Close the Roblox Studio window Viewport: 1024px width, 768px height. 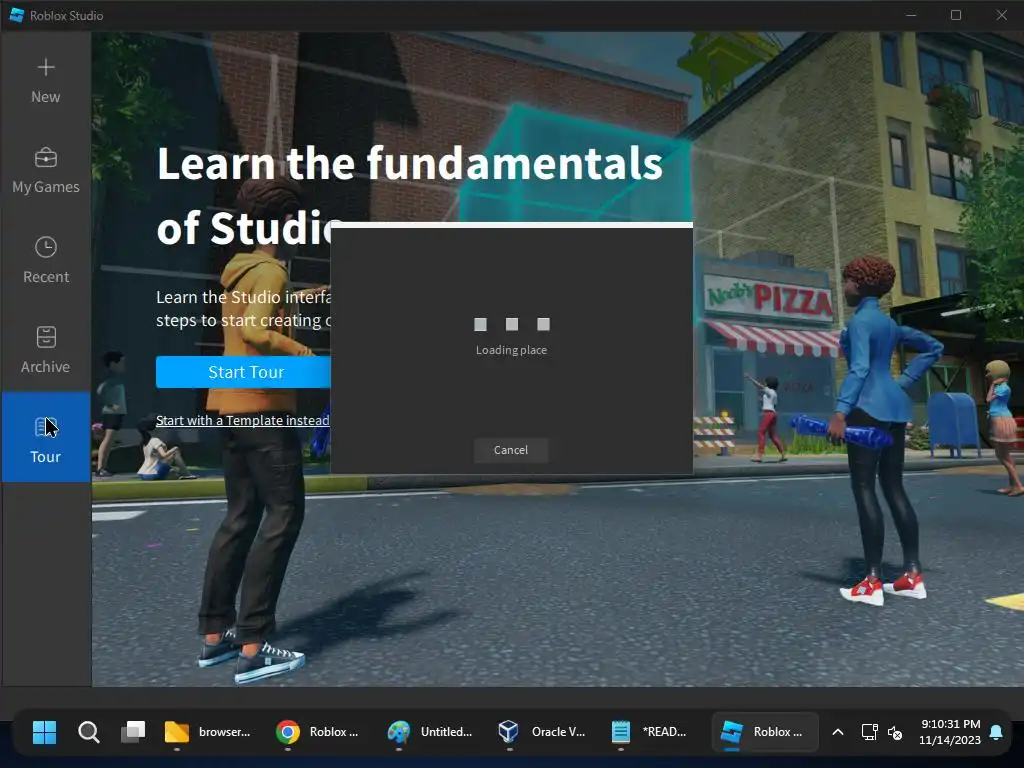[x=1002, y=15]
